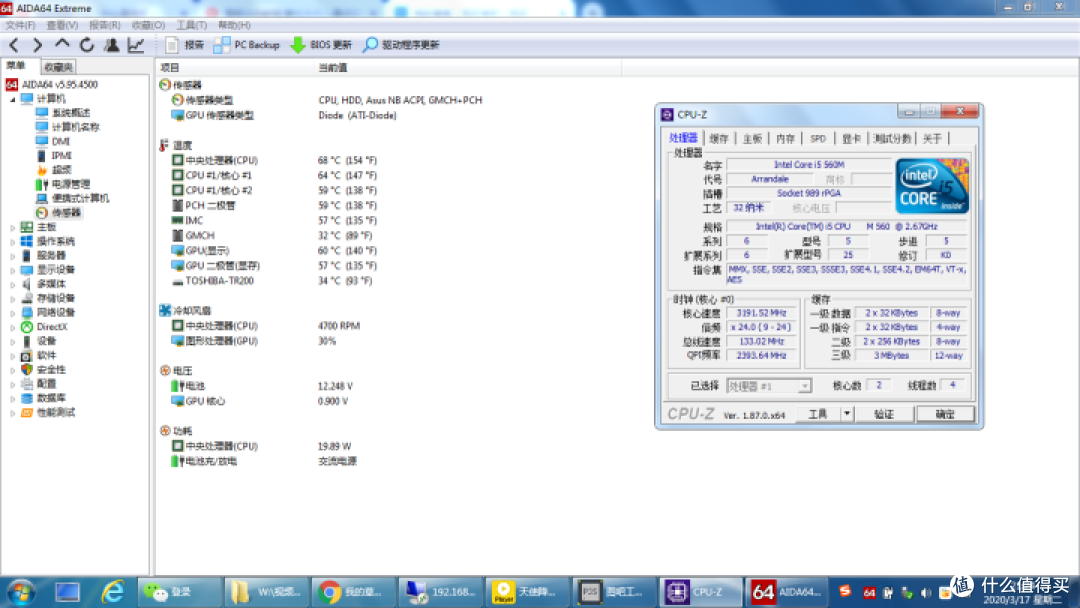Expand the 显示设备 tree node

tap(12, 270)
